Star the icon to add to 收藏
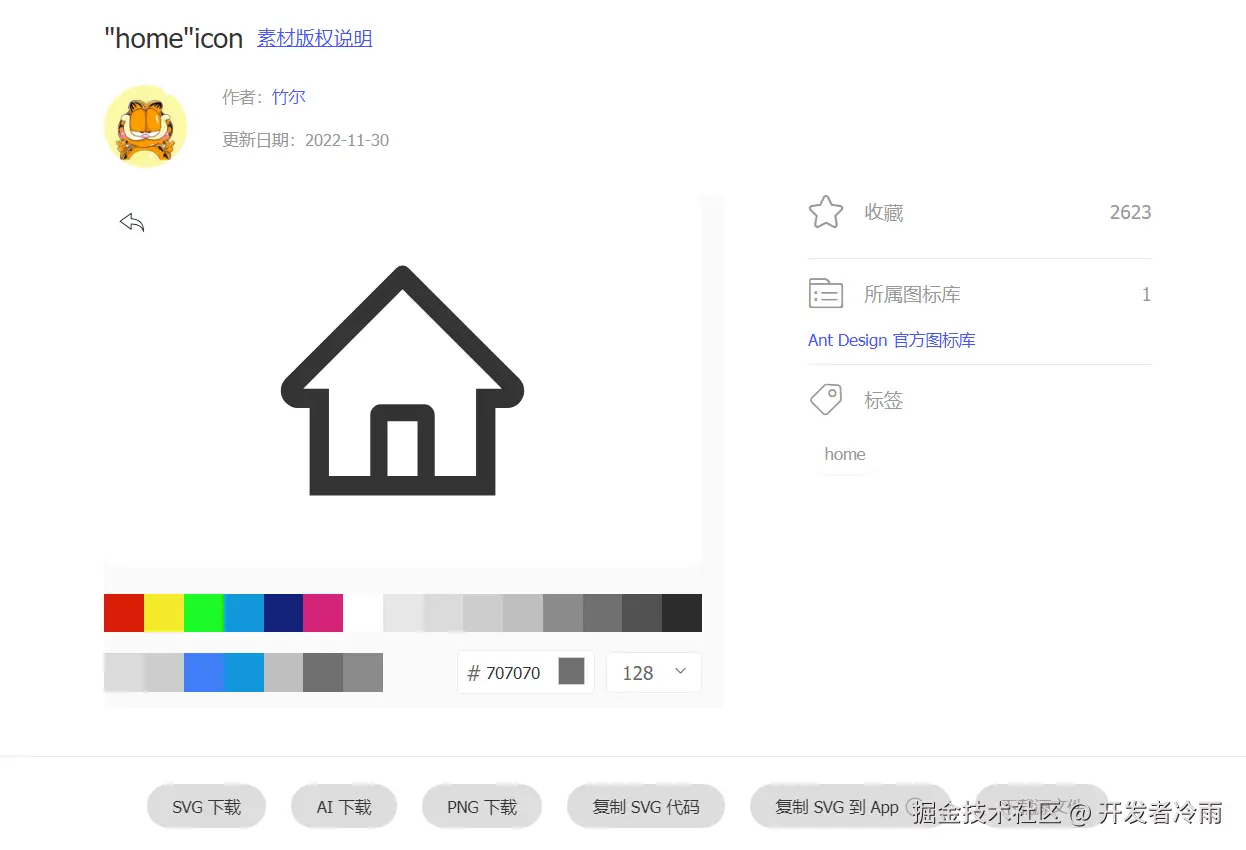1246x850 pixels. pos(825,212)
